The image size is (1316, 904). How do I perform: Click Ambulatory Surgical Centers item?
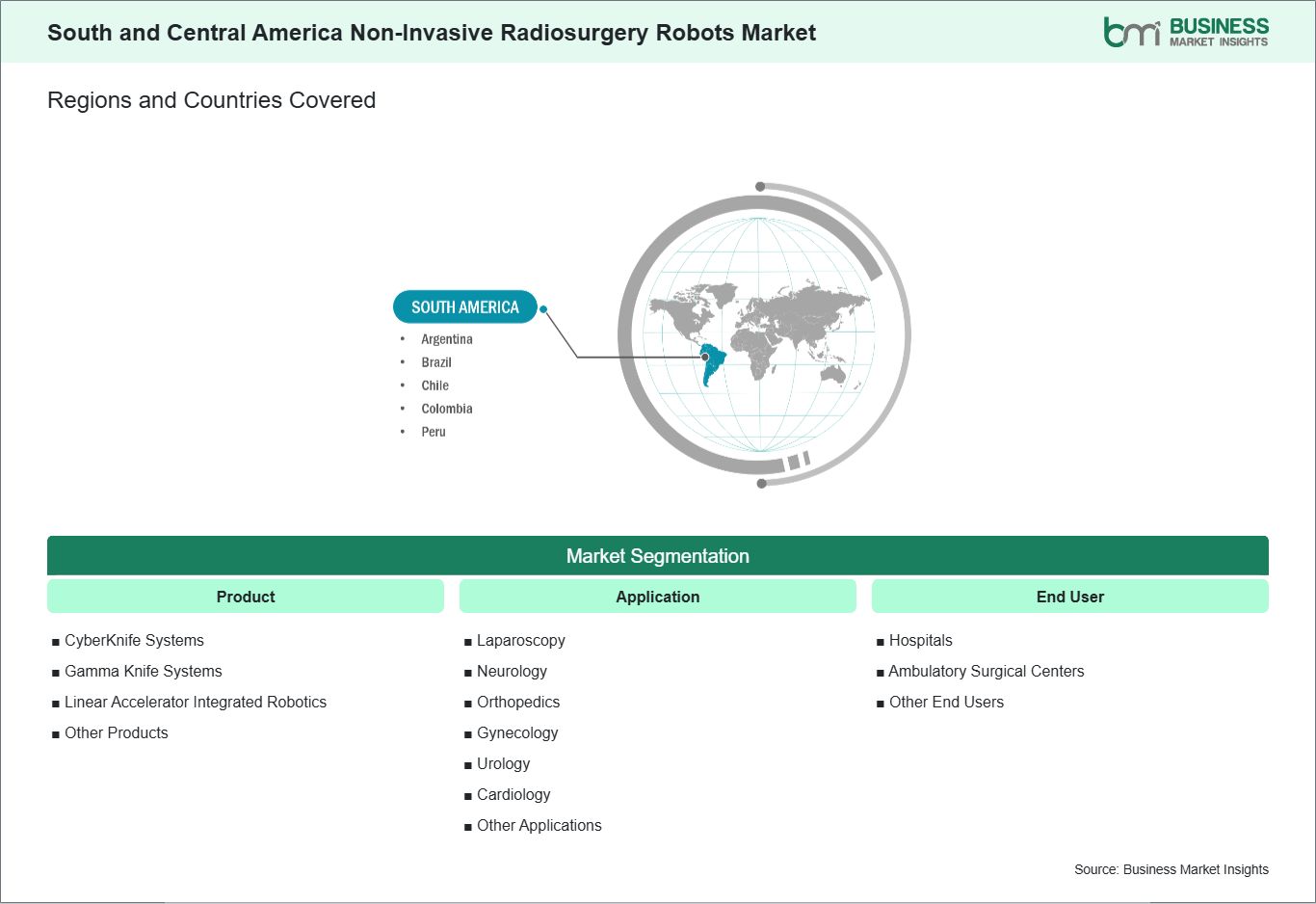[987, 671]
